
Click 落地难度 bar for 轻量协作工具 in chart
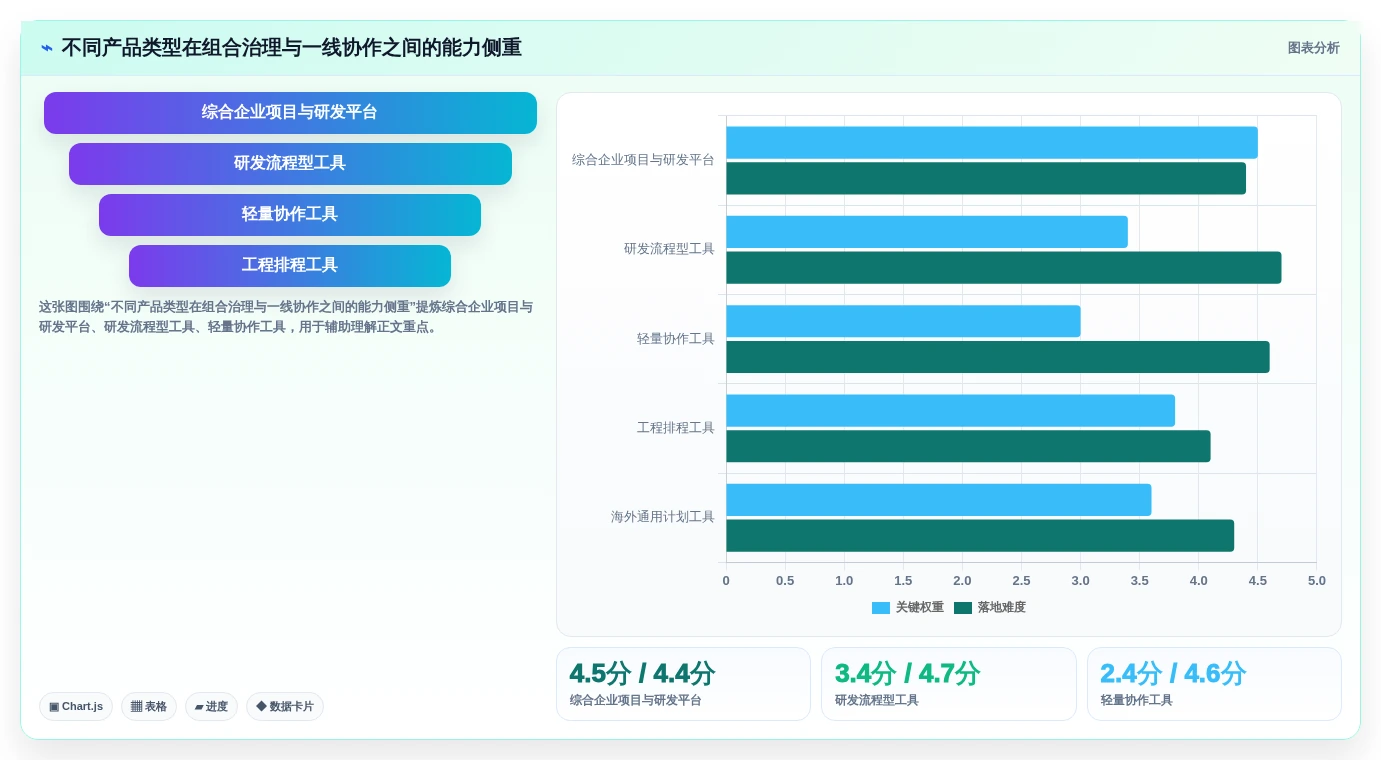pos(998,357)
